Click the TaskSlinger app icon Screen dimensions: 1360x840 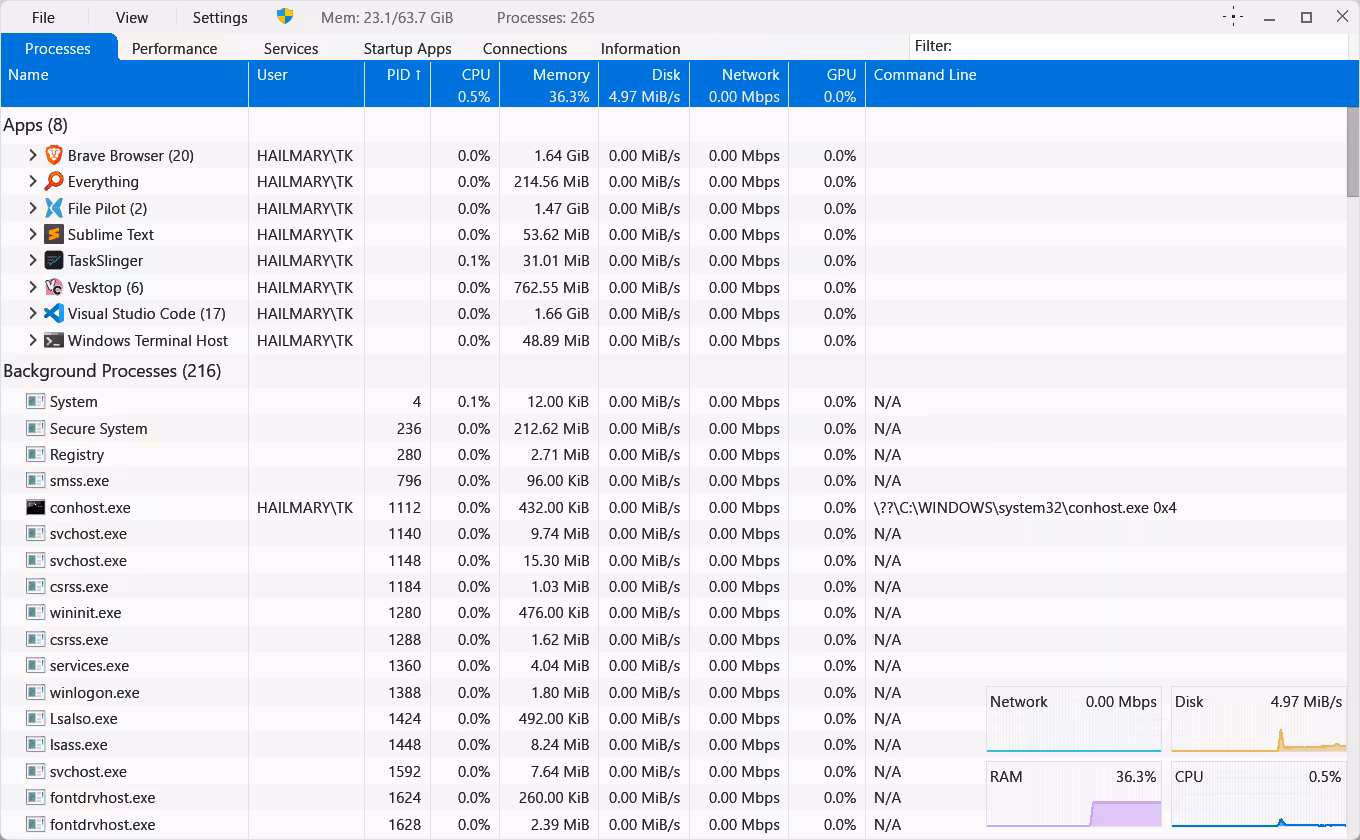click(54, 260)
